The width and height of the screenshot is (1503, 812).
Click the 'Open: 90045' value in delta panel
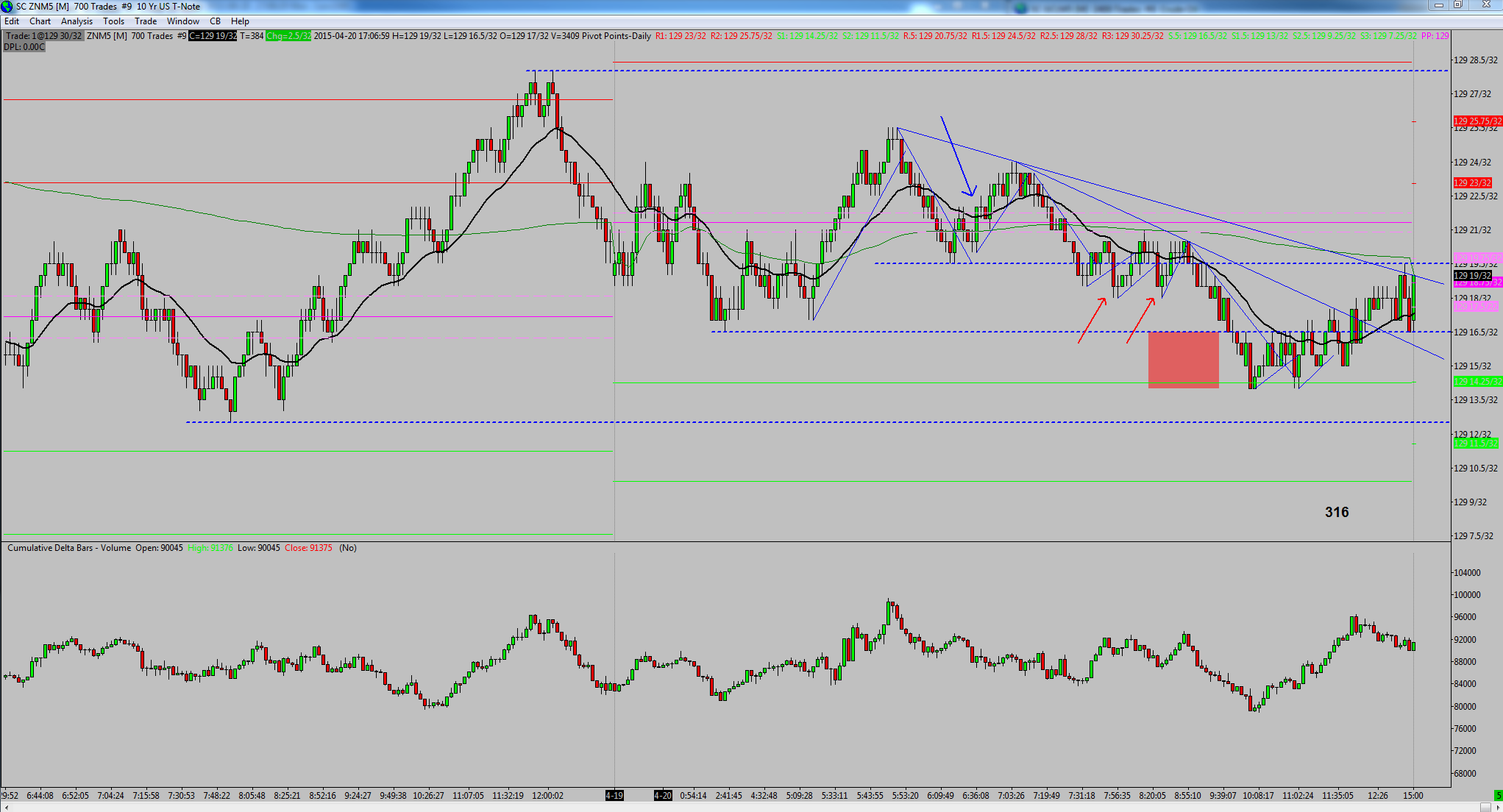(x=159, y=548)
